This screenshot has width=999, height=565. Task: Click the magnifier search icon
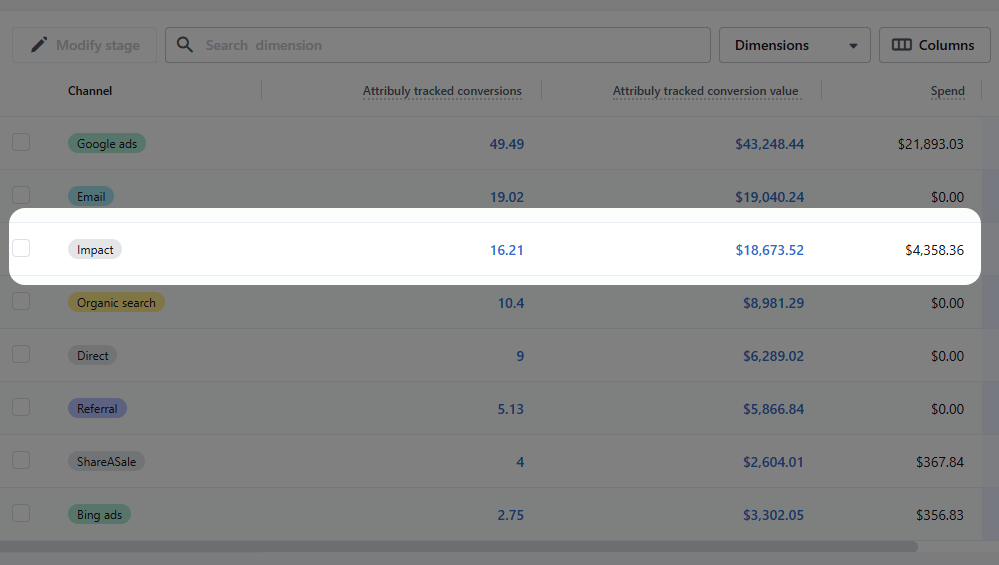pyautogui.click(x=185, y=45)
